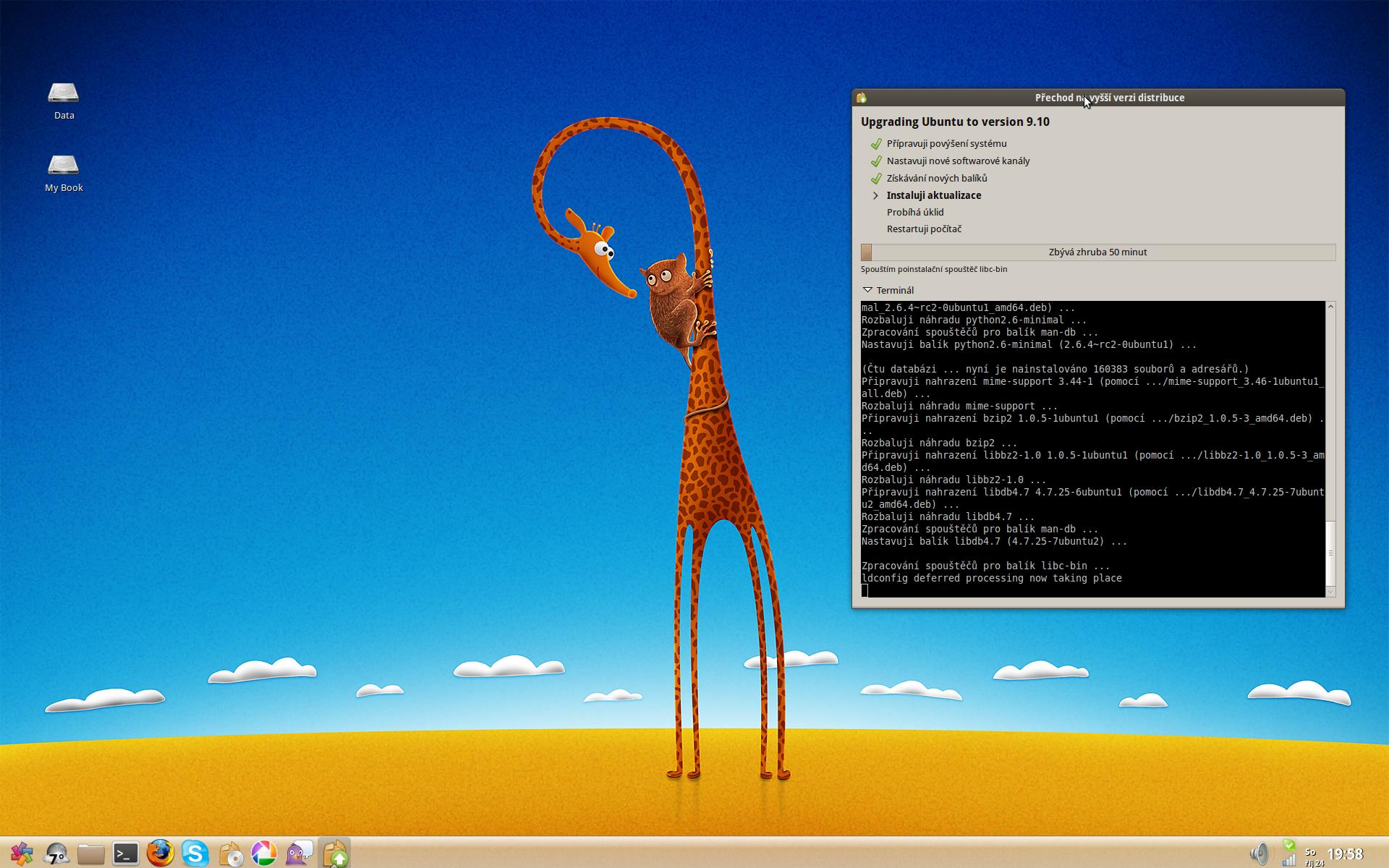This screenshot has height=868, width=1389.
Task: Click the 'Probíhá úklid' step
Action: coord(915,212)
